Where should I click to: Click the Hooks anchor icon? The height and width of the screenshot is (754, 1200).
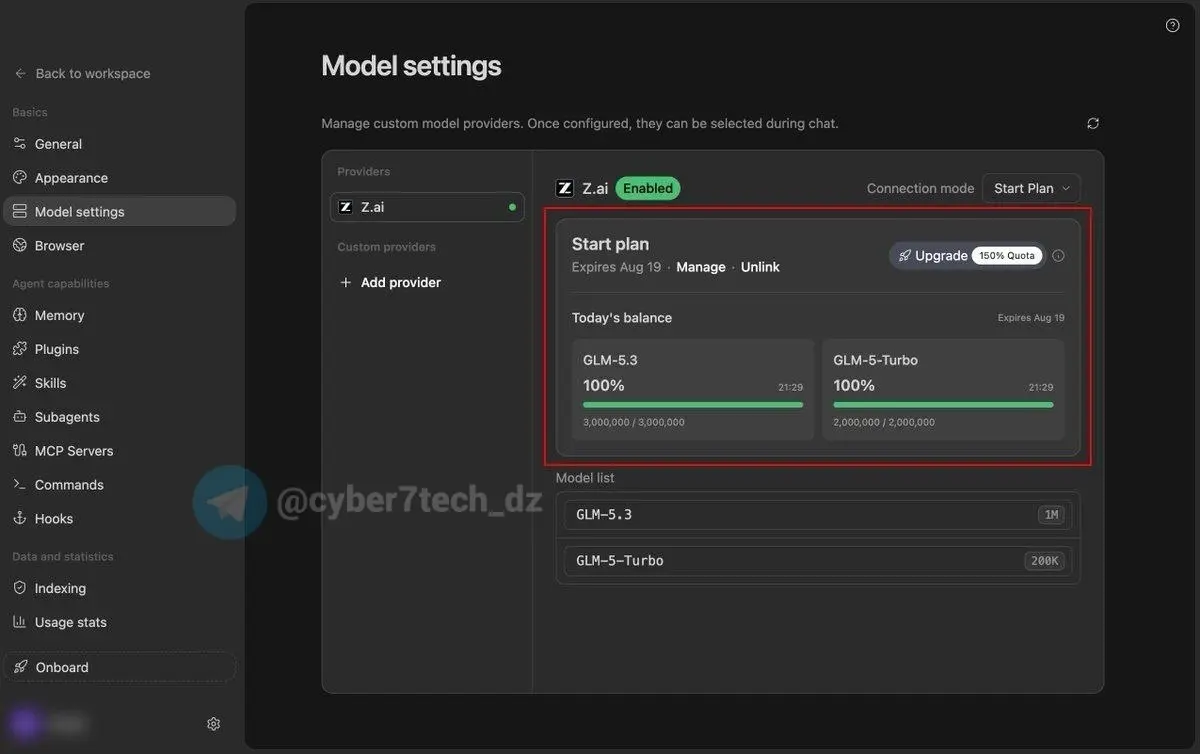click(20, 519)
